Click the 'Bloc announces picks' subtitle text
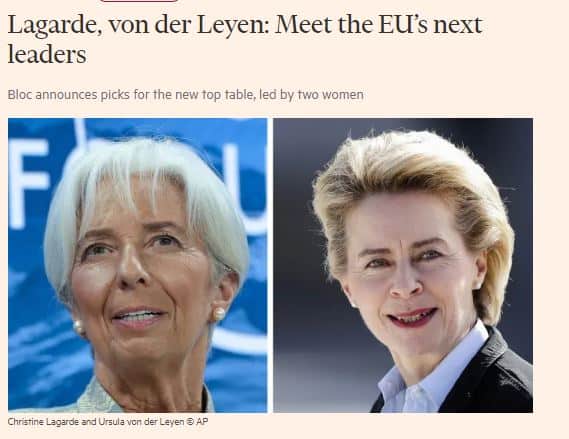569x439 pixels. (185, 95)
